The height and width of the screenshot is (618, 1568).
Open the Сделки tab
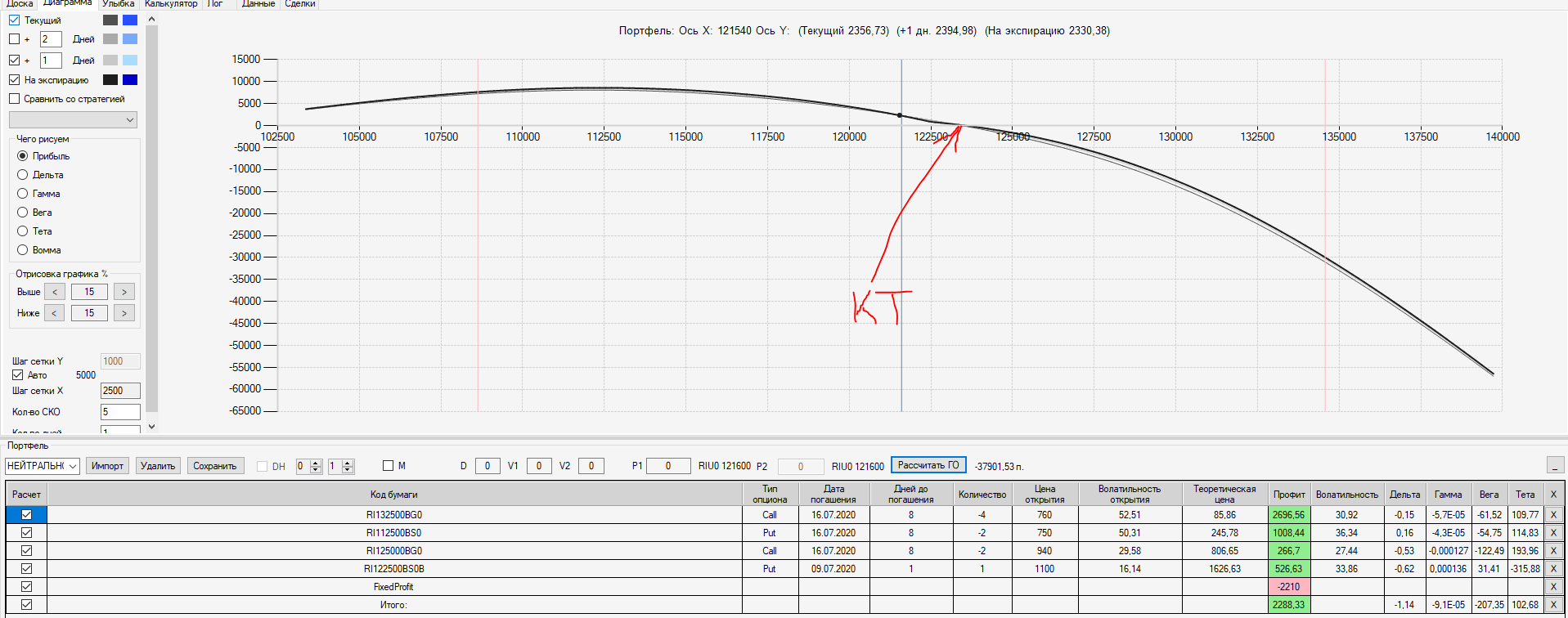tap(300, 4)
